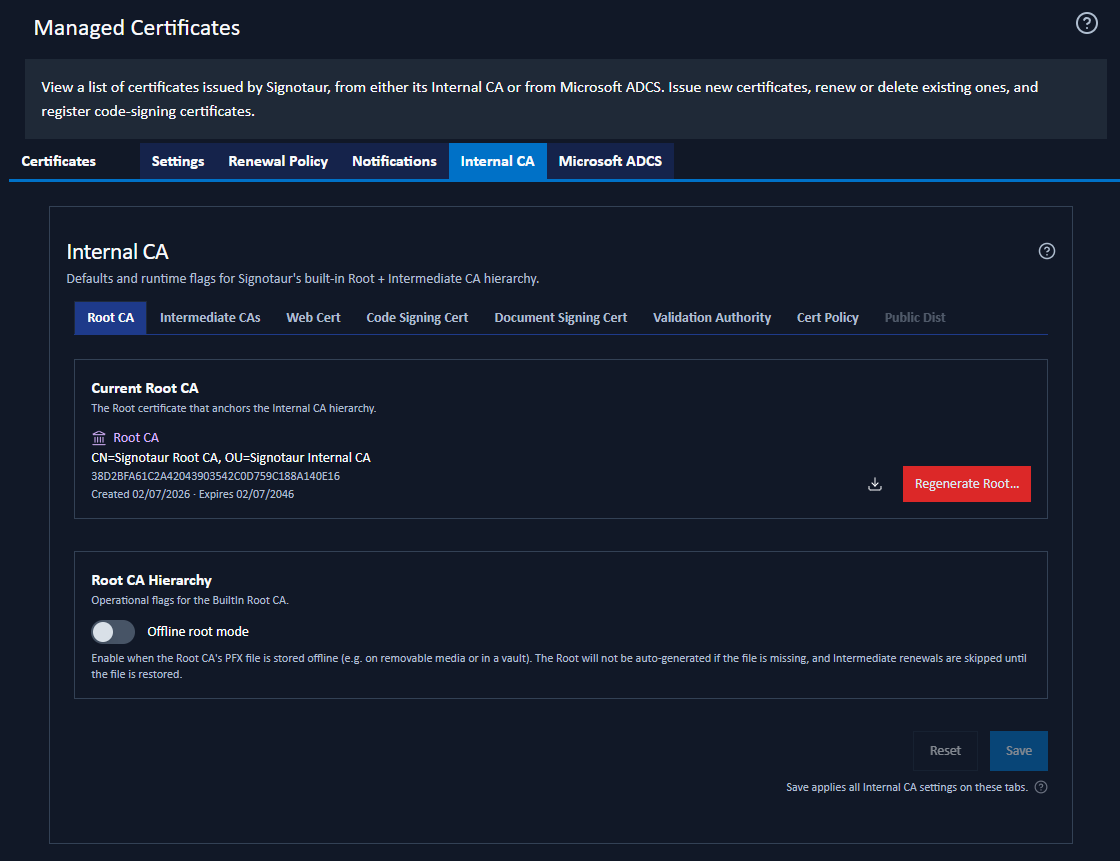The height and width of the screenshot is (861, 1120).
Task: Click the CN=Signotaur Root CA subject text
Action: click(231, 457)
